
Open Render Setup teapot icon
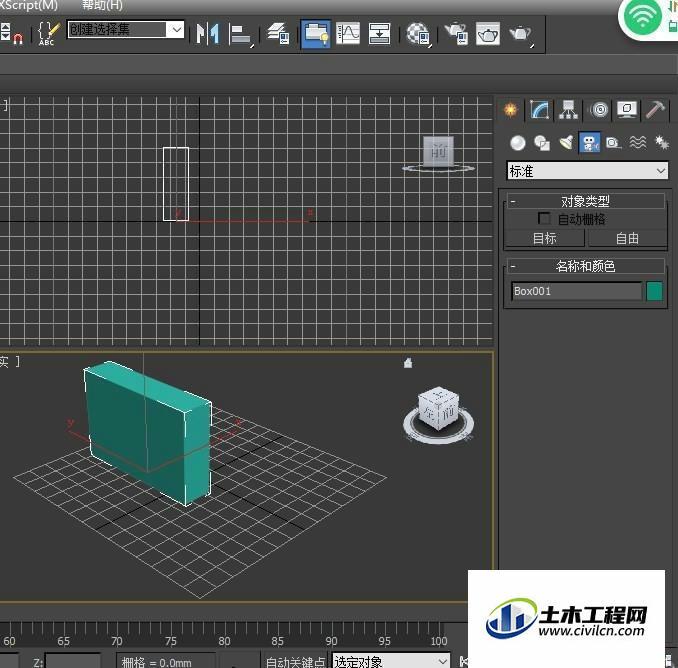pos(456,33)
